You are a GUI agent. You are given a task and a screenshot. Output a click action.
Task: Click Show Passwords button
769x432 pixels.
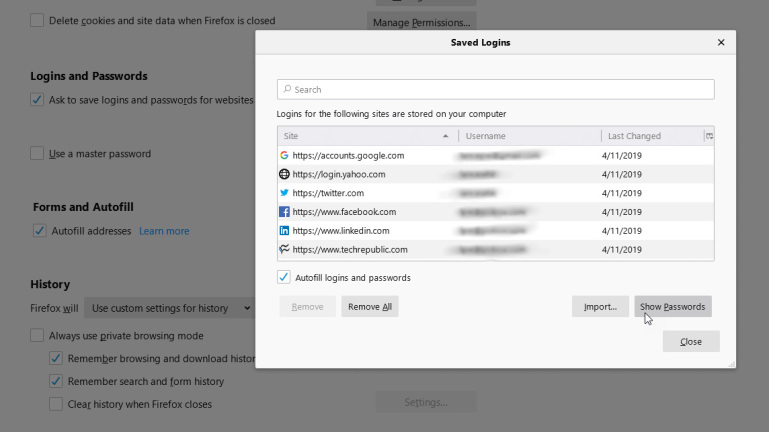tap(673, 306)
